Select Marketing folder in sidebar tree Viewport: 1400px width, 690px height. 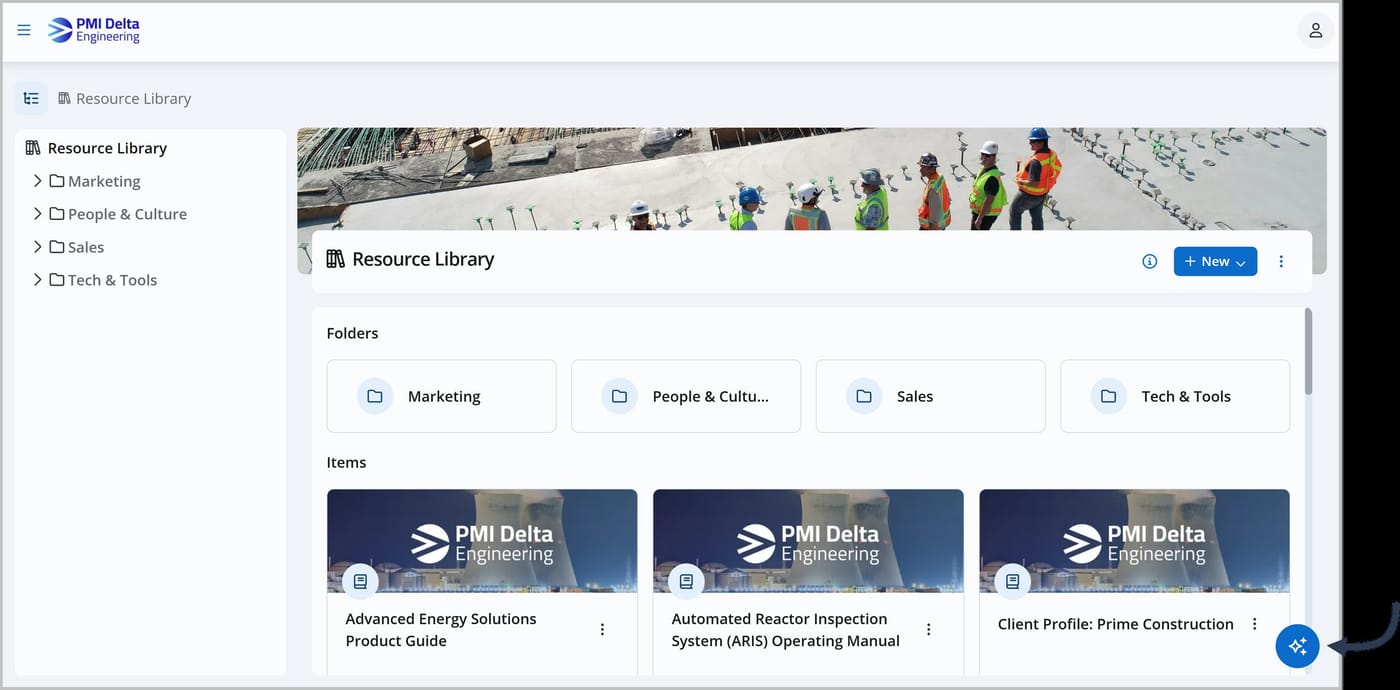point(95,181)
